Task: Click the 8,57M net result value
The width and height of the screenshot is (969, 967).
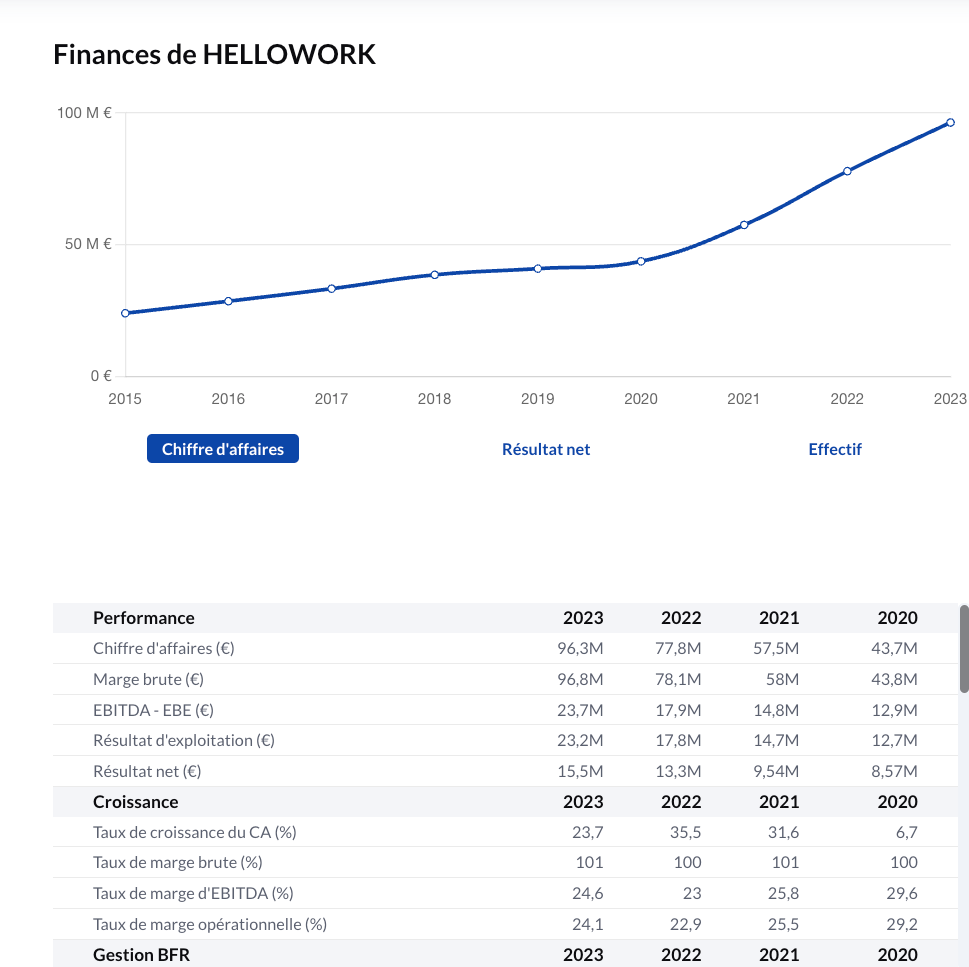Action: pos(894,771)
